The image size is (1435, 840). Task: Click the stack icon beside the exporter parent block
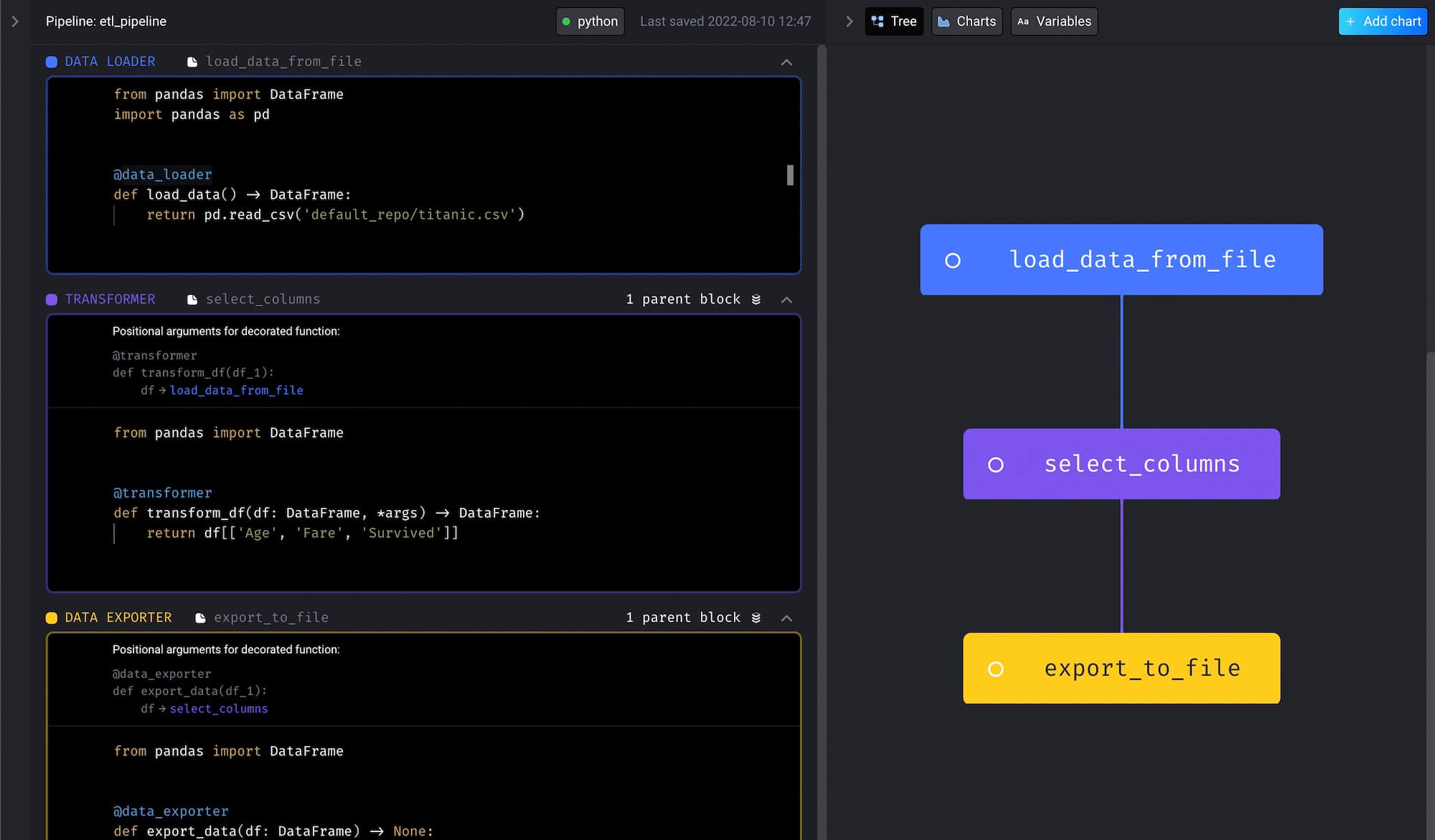pyautogui.click(x=756, y=618)
